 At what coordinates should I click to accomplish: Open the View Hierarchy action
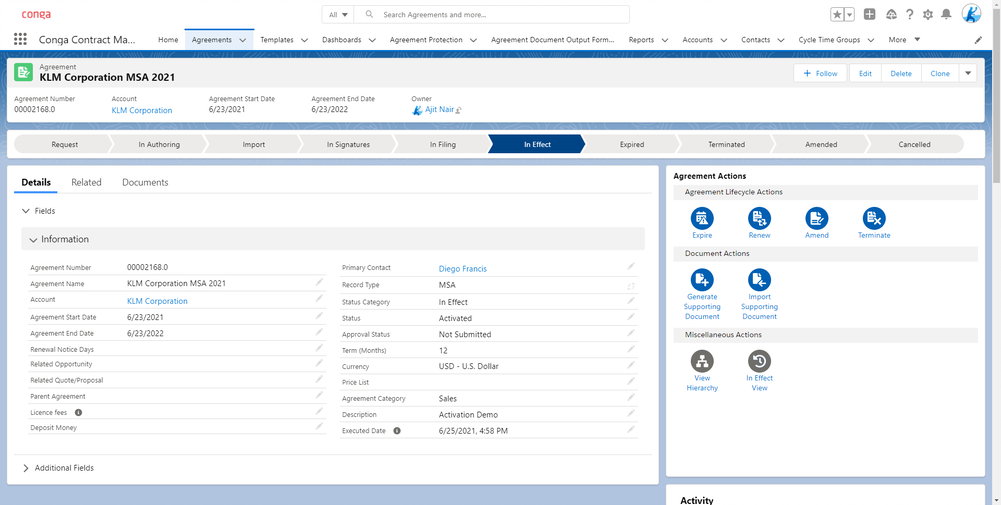click(x=702, y=361)
